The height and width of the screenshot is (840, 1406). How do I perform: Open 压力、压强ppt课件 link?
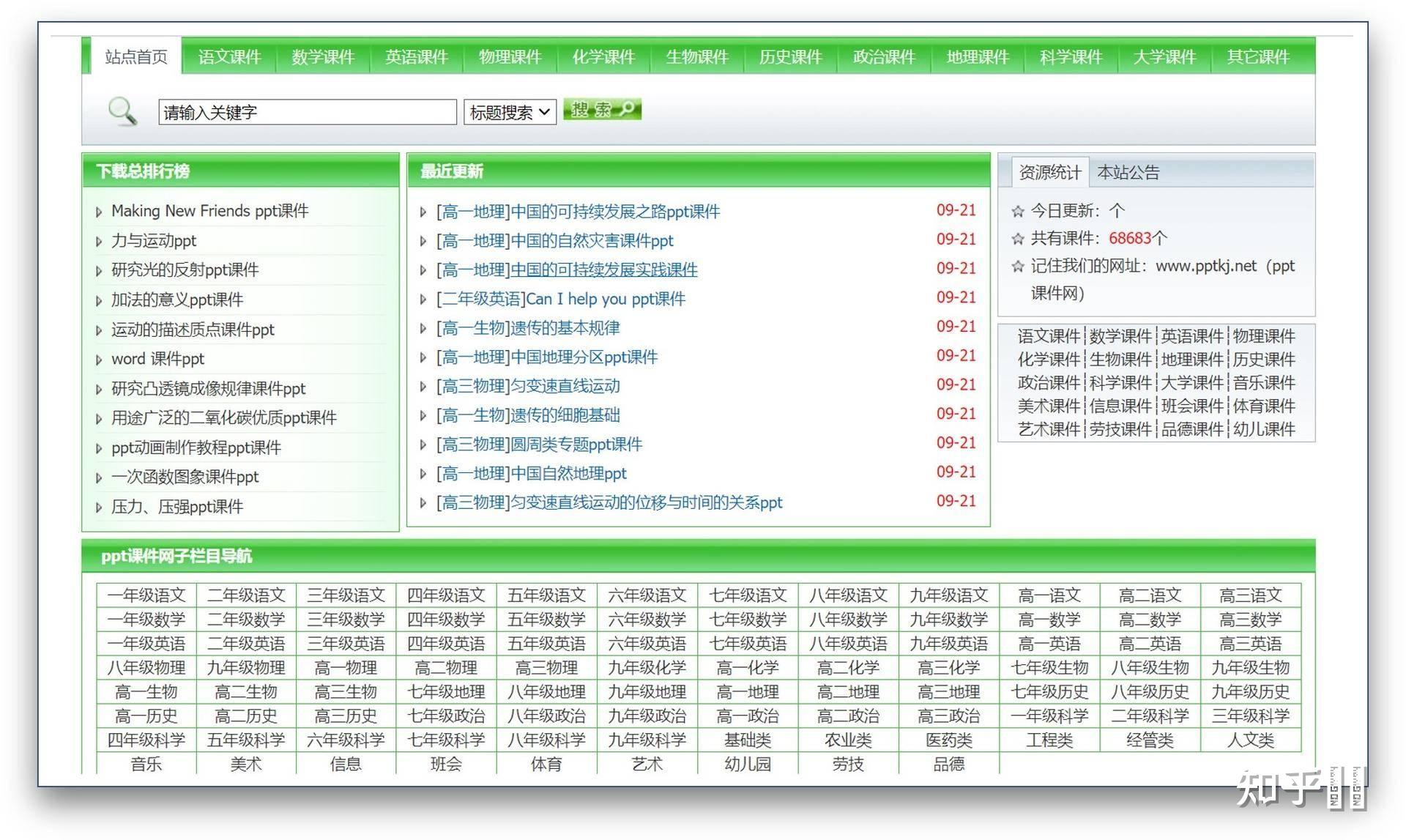coord(176,506)
